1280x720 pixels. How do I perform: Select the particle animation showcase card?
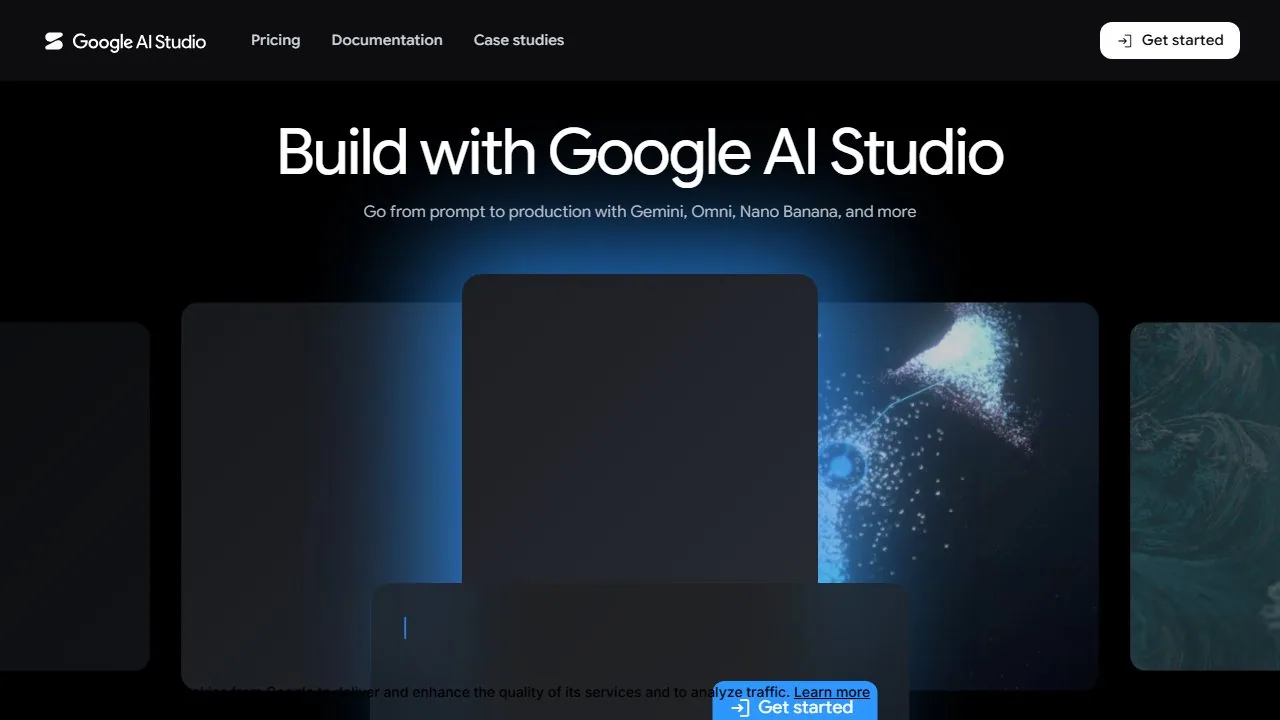(x=958, y=495)
